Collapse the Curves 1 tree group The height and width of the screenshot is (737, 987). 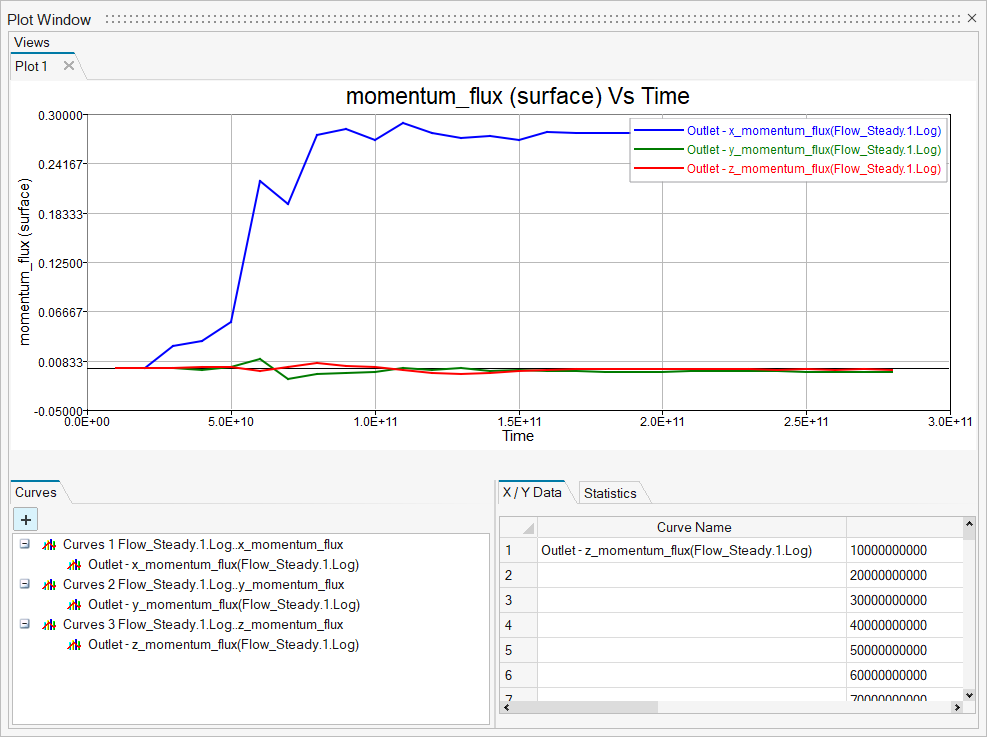(x=24, y=545)
